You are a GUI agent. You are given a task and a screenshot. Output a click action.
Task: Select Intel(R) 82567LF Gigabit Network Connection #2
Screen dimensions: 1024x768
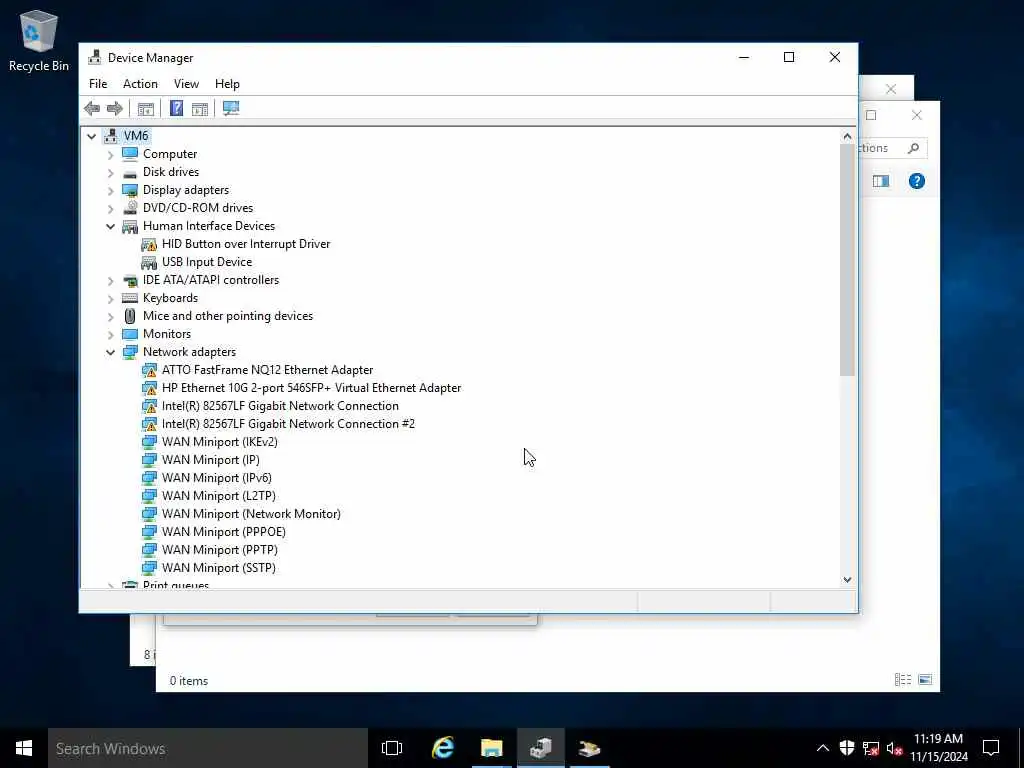288,424
